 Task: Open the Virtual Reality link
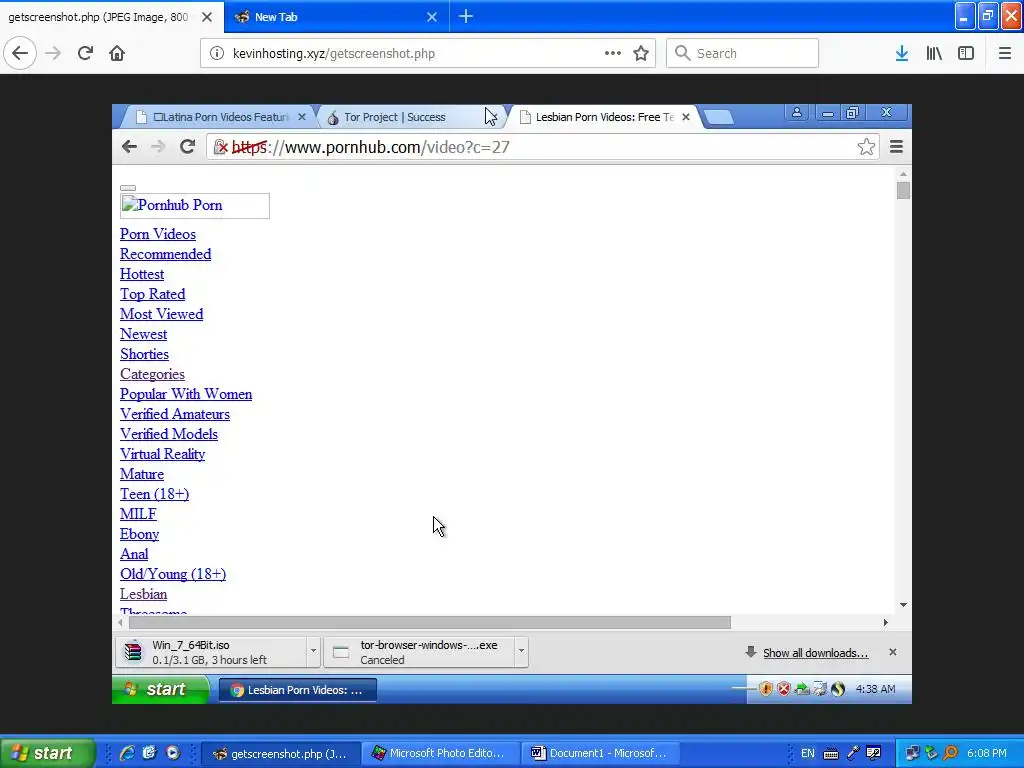(x=162, y=454)
